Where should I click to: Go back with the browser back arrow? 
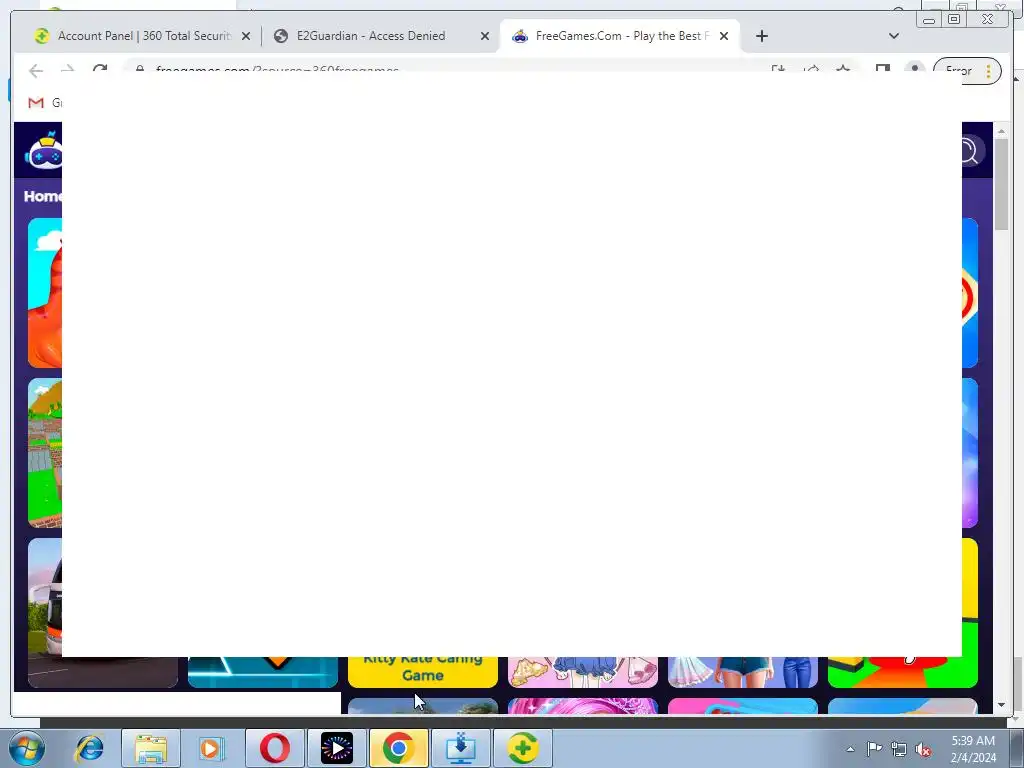36,70
